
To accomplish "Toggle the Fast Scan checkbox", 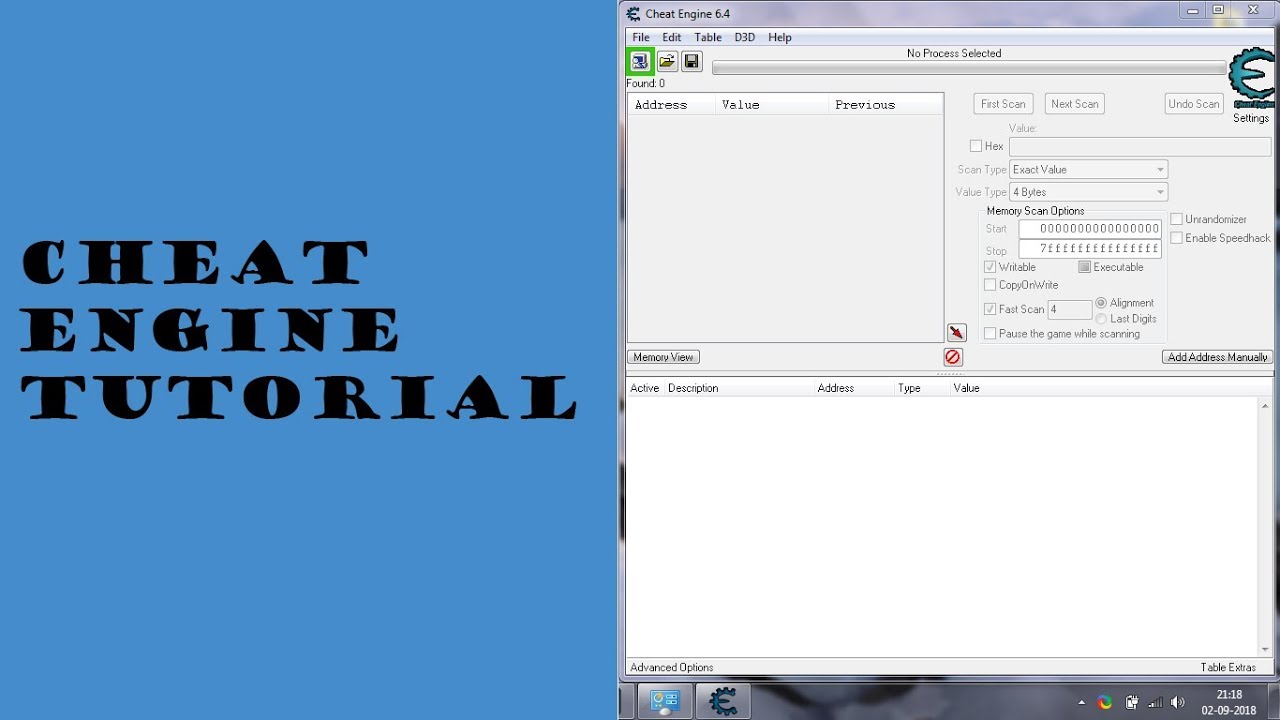I will pos(990,309).
